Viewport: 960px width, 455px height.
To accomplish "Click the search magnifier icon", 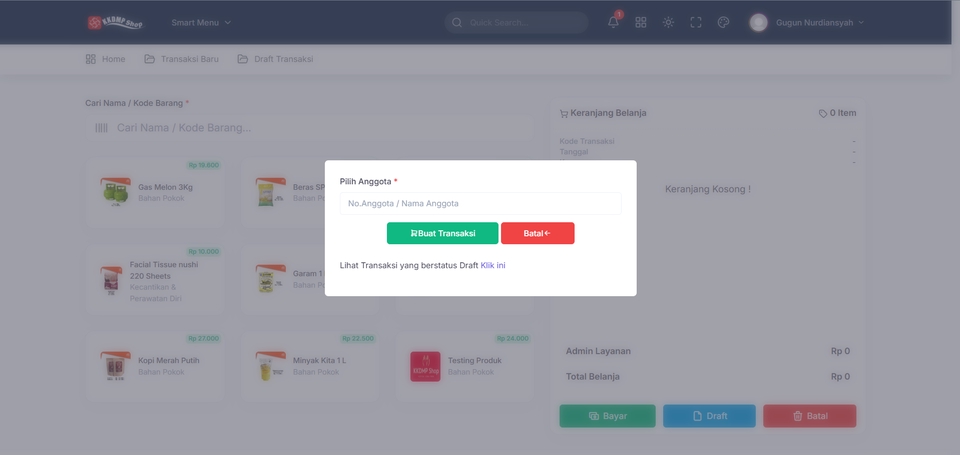I will (456, 23).
